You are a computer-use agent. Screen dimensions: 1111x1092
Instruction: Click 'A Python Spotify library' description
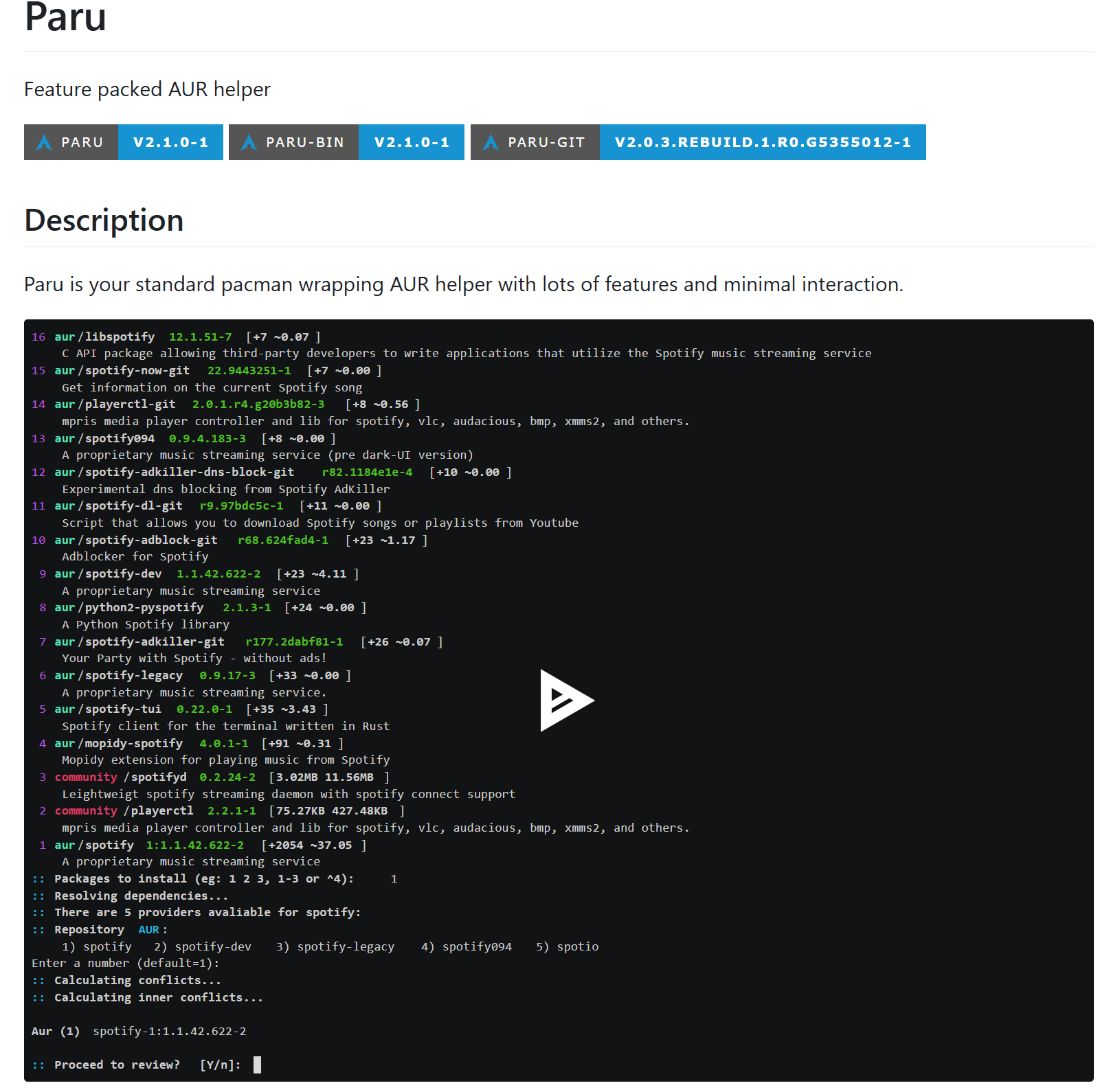click(146, 624)
